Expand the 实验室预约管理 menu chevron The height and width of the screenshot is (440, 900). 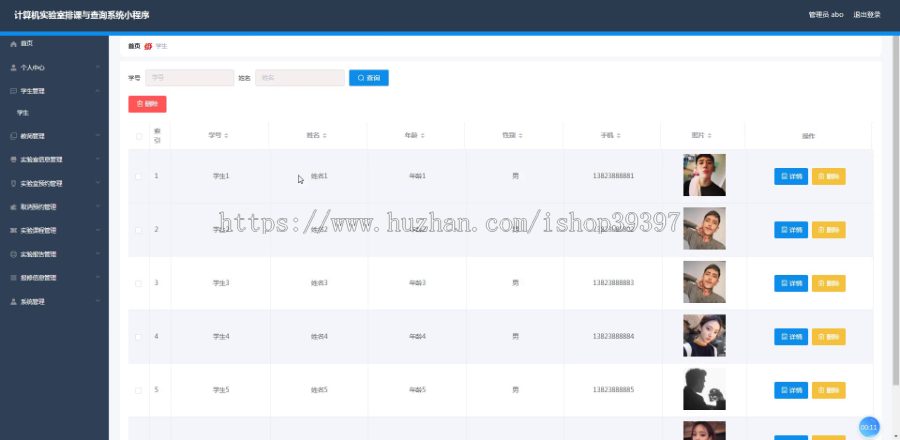tap(98, 184)
